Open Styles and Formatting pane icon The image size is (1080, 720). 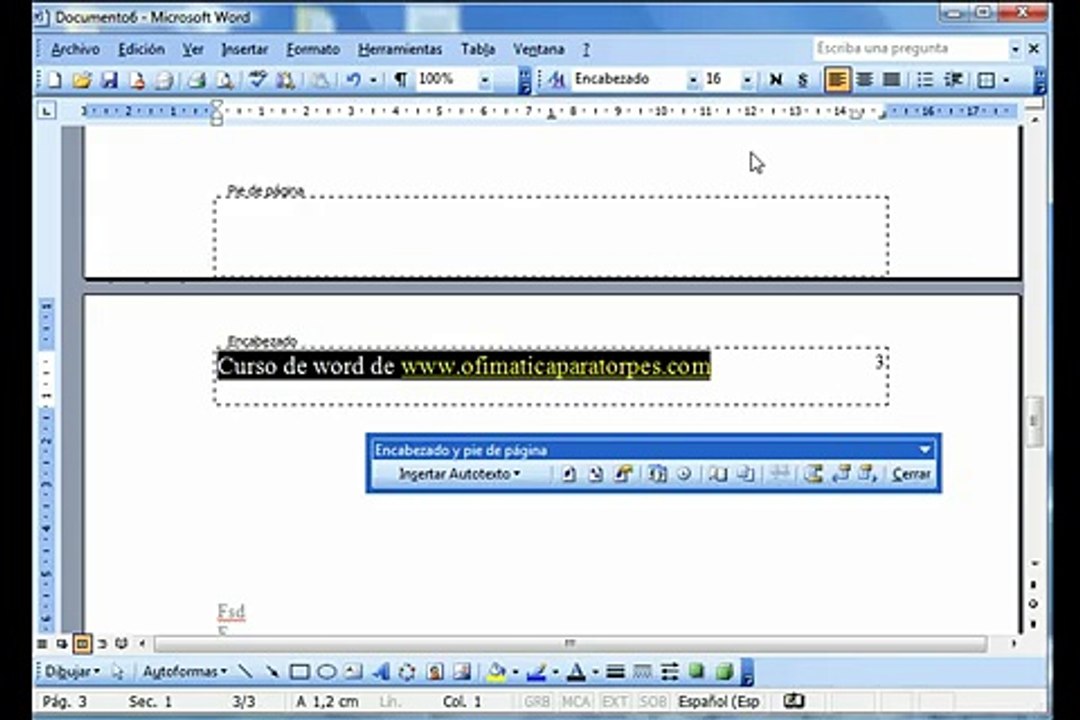[556, 80]
